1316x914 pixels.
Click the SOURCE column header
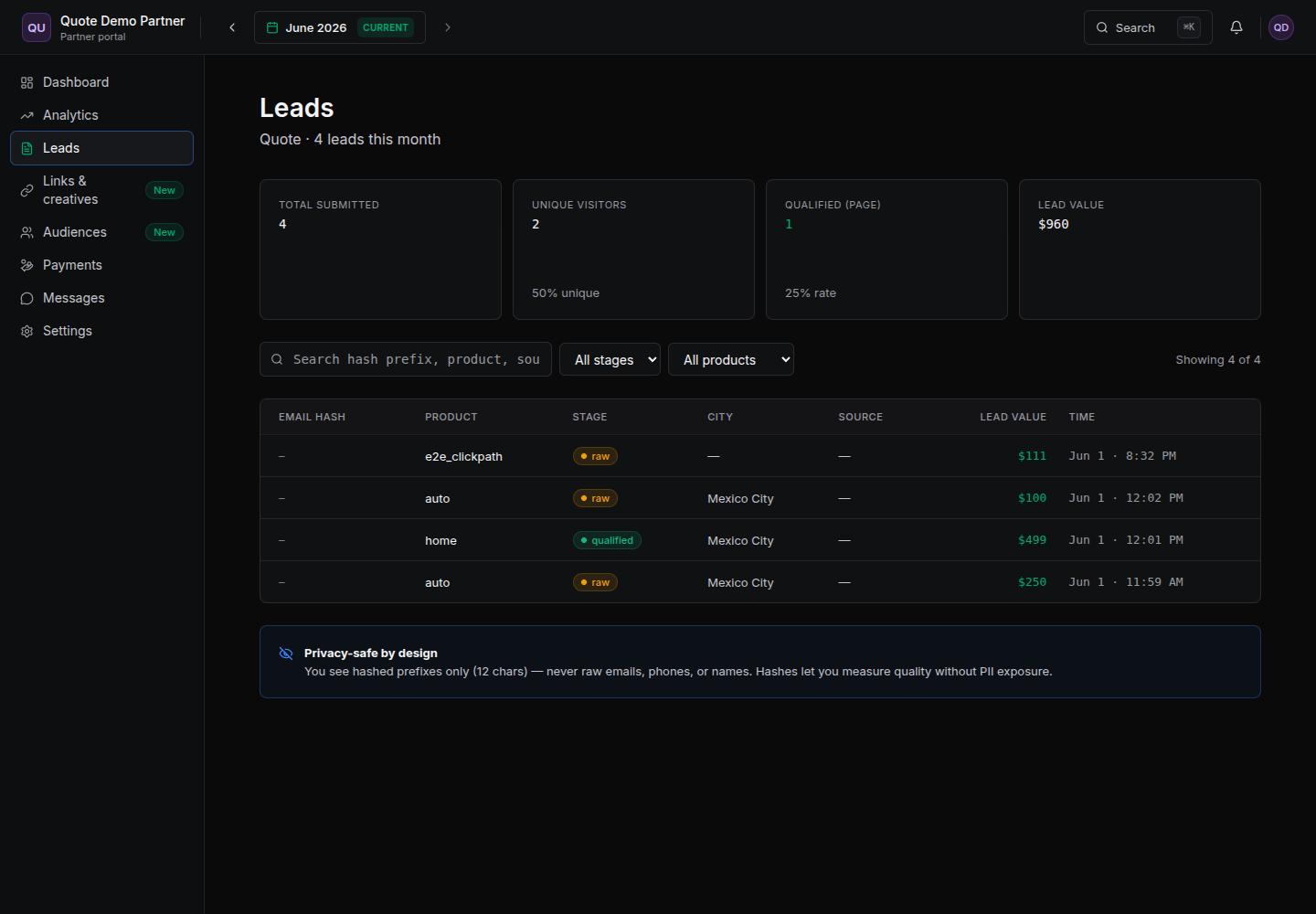click(860, 417)
